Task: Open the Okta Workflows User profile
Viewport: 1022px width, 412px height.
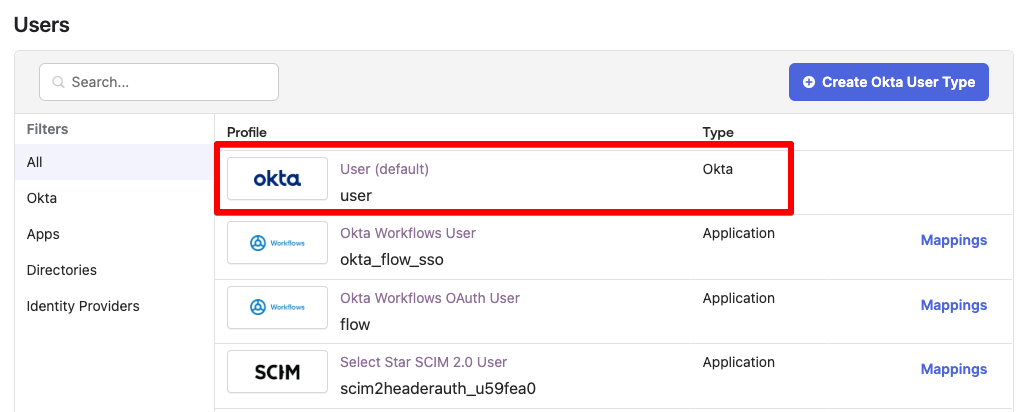Action: tap(408, 233)
